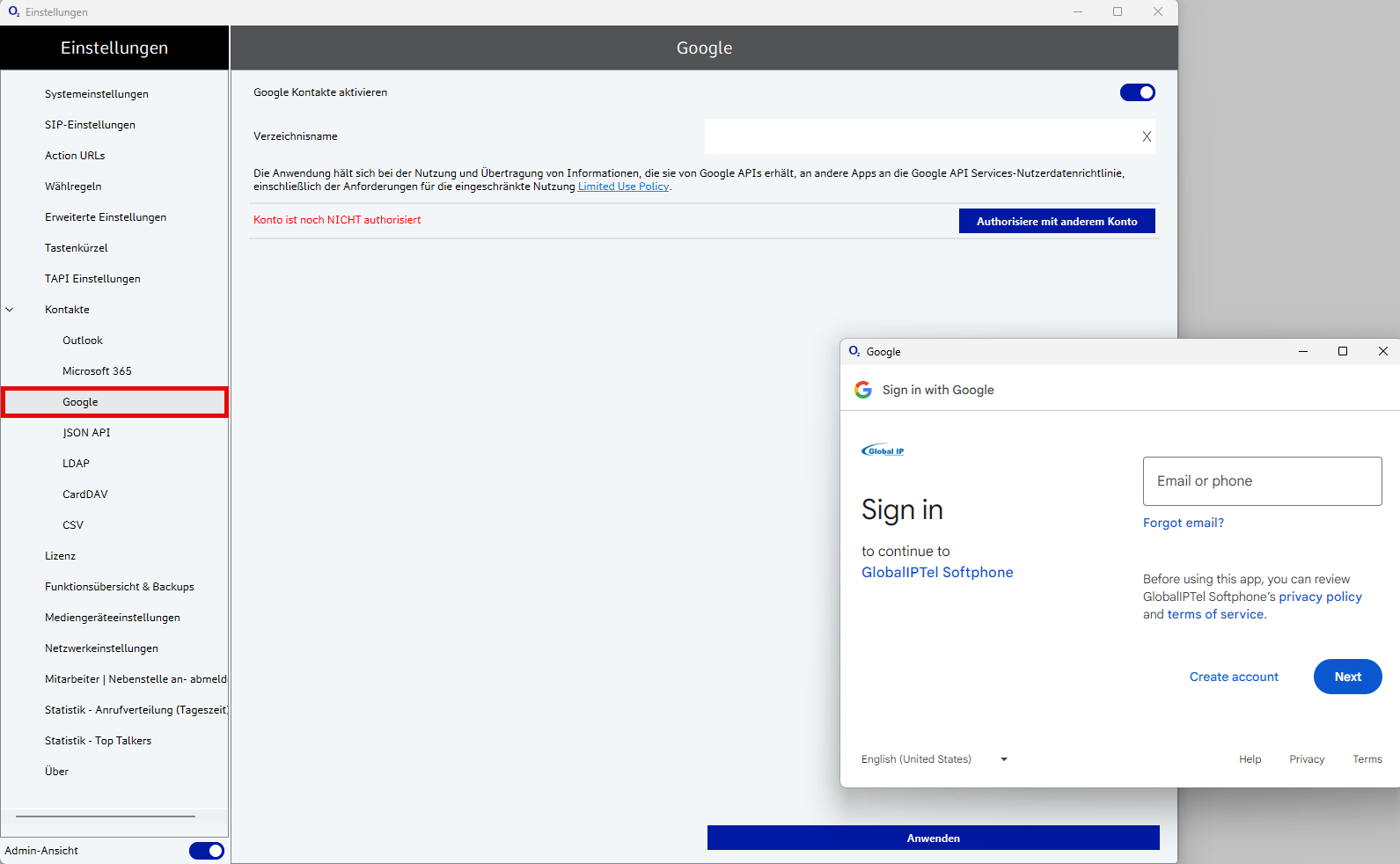
Task: Open the Limited Use Policy link
Action: coord(623,187)
